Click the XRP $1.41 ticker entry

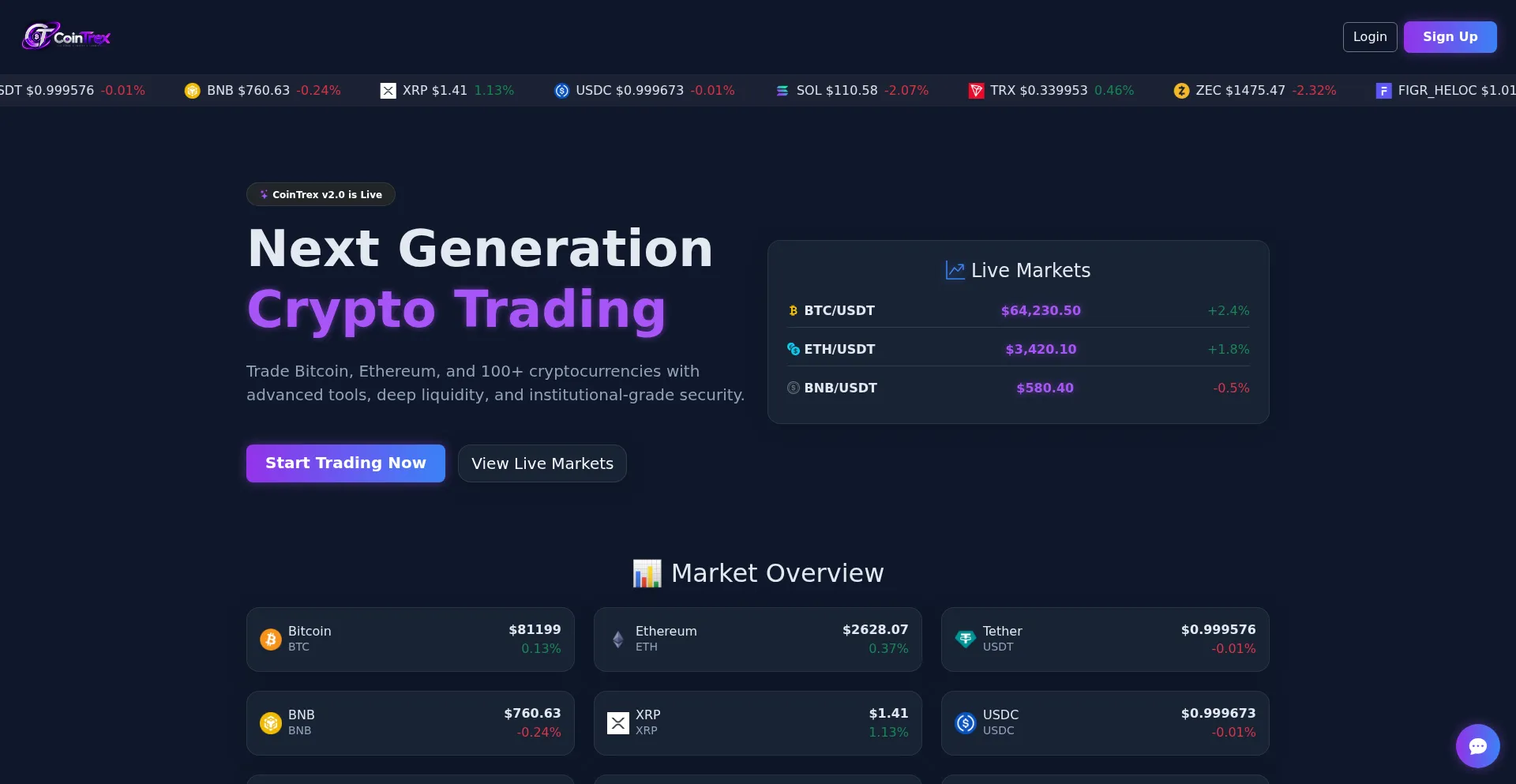click(x=447, y=91)
